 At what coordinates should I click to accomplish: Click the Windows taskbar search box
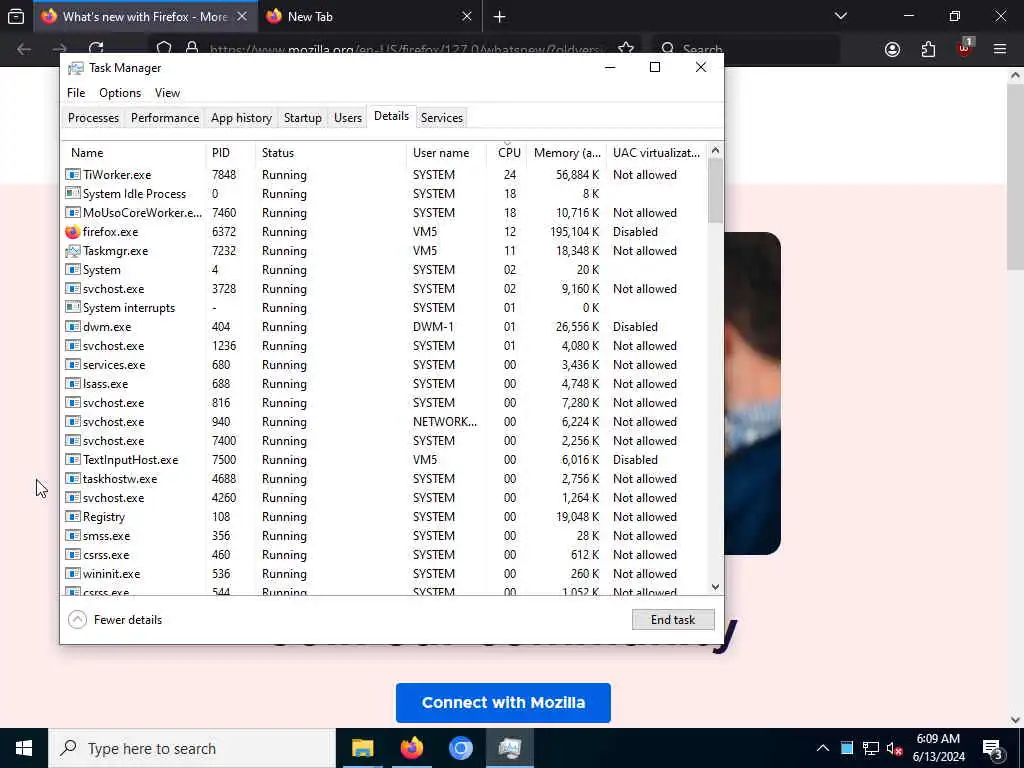pos(192,748)
